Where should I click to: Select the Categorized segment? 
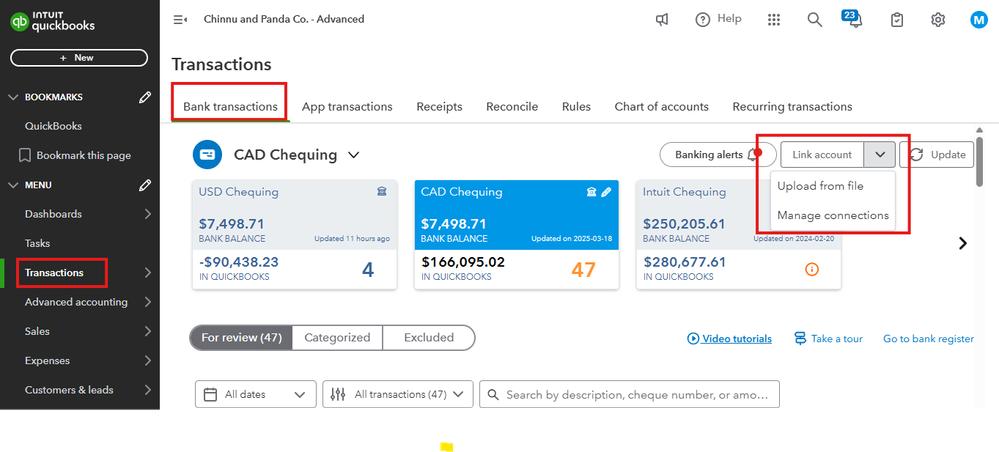coord(337,338)
